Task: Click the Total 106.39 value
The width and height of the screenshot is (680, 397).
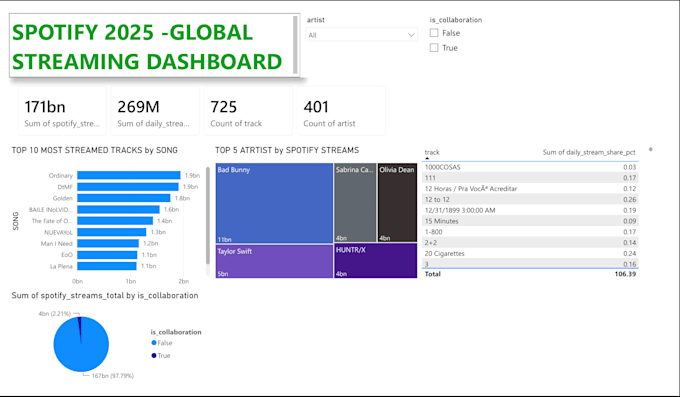Action: point(625,274)
